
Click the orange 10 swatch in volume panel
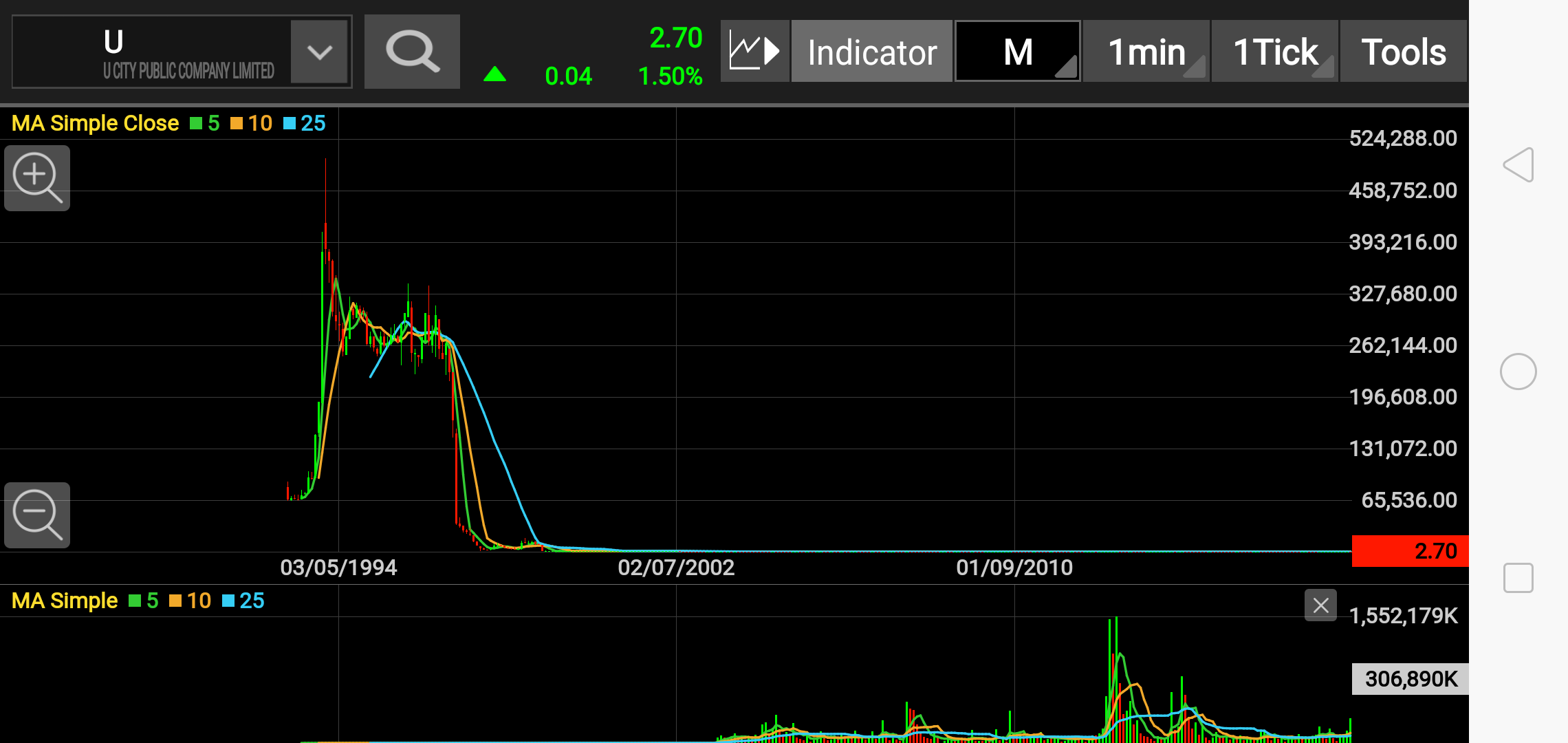coord(175,601)
